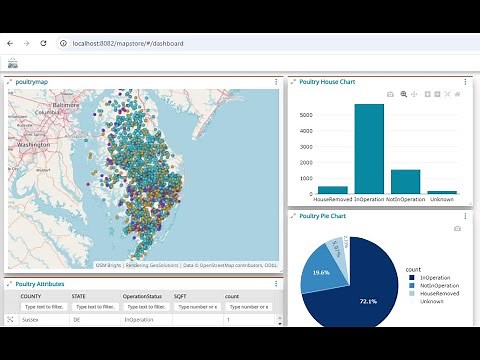Viewport: 480px width, 360px height.
Task: Click the 19.6% pie slice
Action: click(321, 272)
